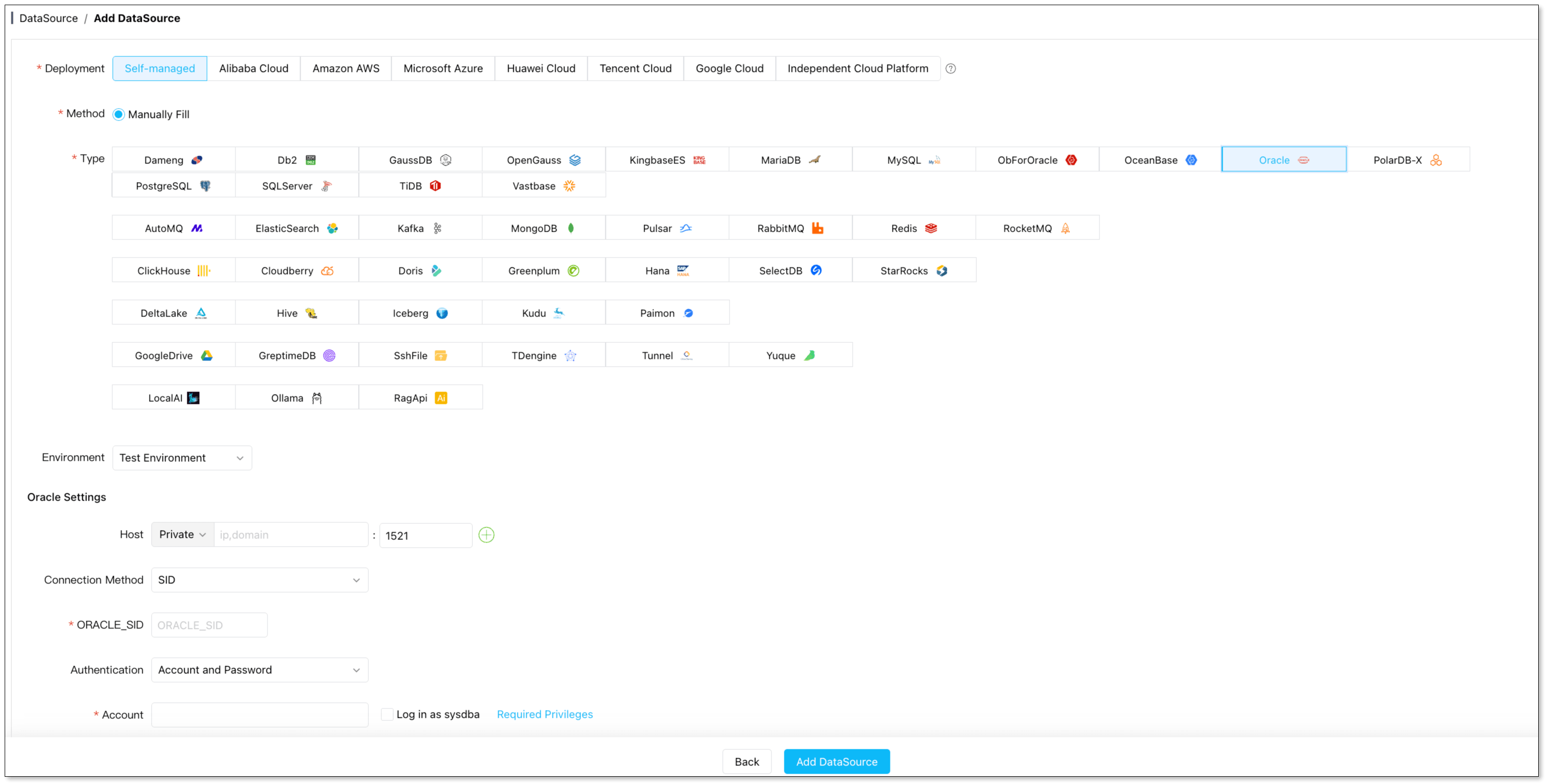
Task: Select the ObForOracle type
Action: coord(1038,160)
